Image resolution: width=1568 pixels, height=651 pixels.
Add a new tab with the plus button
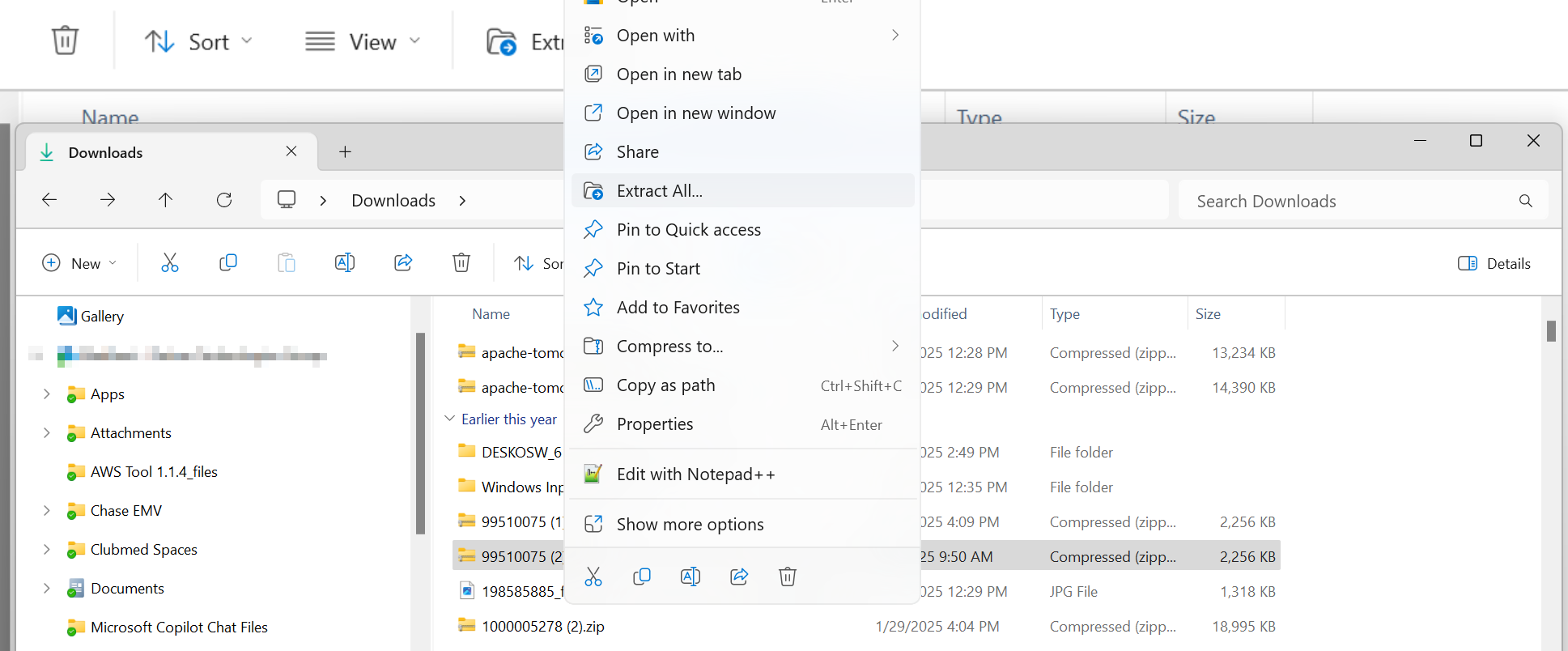click(345, 151)
